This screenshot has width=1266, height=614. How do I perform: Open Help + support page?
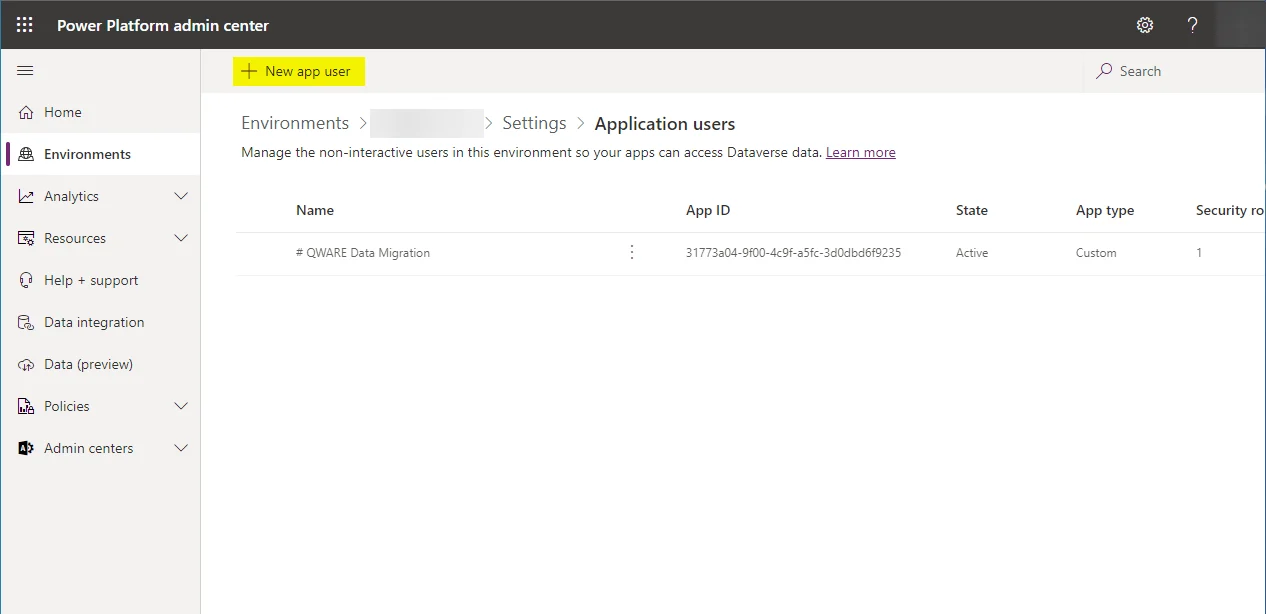click(100, 280)
